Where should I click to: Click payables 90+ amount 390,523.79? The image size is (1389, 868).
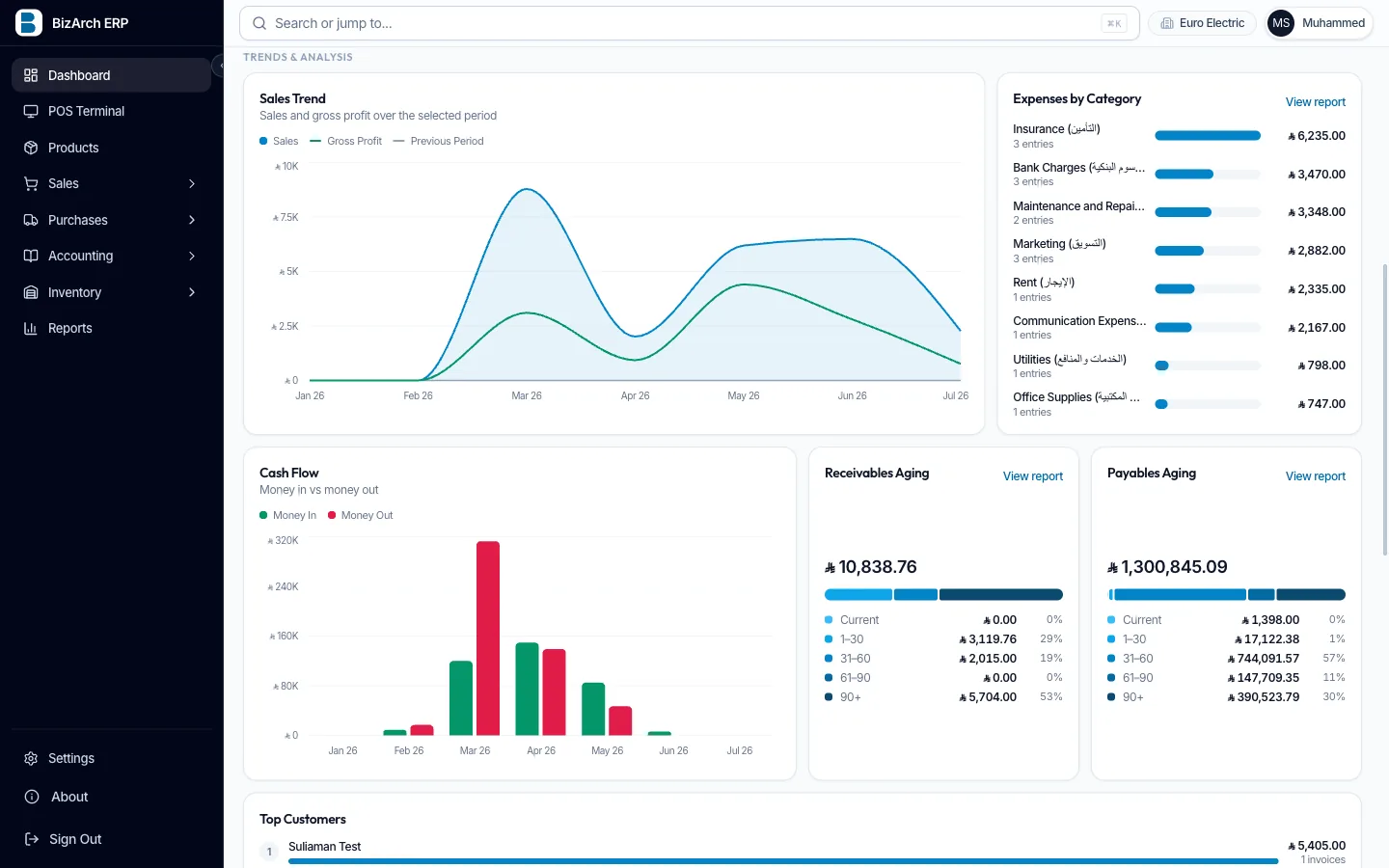(x=1263, y=697)
